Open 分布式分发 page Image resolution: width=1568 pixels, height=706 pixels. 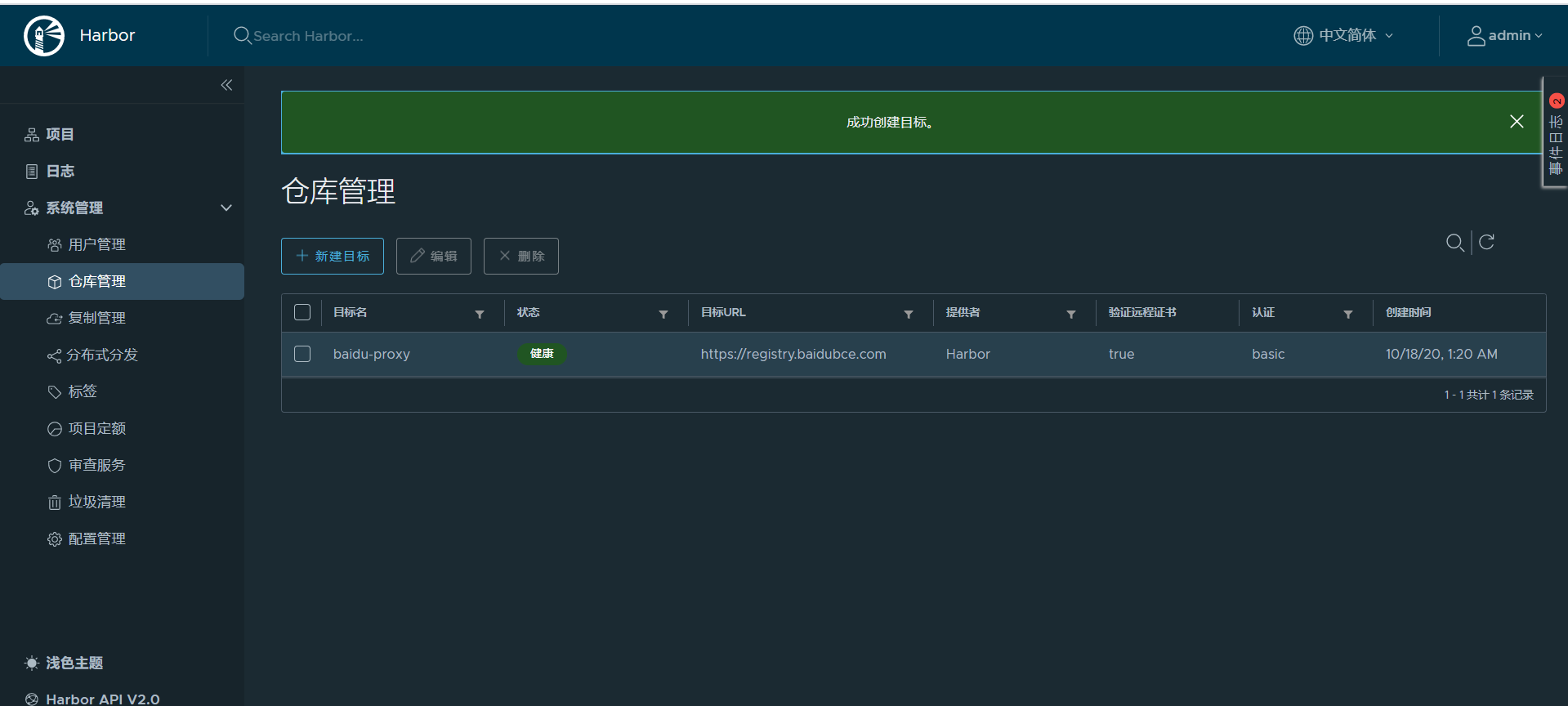[x=102, y=355]
